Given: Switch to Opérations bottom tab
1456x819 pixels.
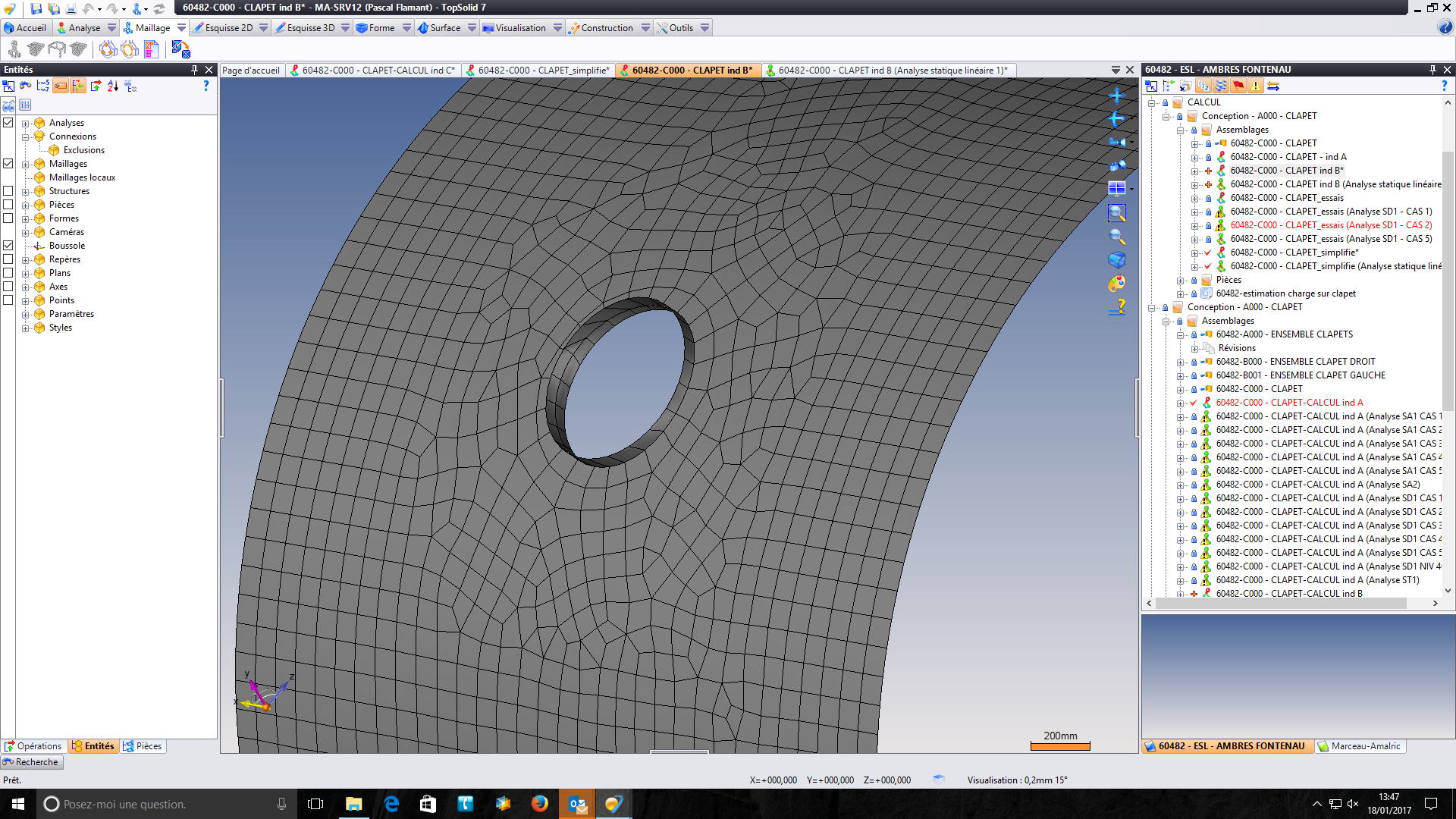Looking at the screenshot, I should click(x=33, y=746).
